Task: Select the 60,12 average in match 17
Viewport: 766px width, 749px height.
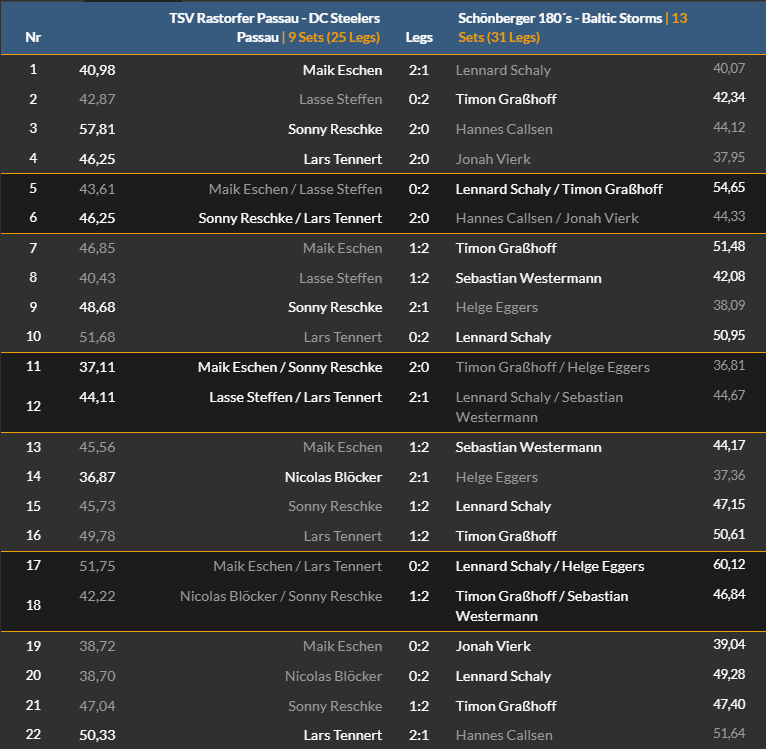Action: coord(728,566)
